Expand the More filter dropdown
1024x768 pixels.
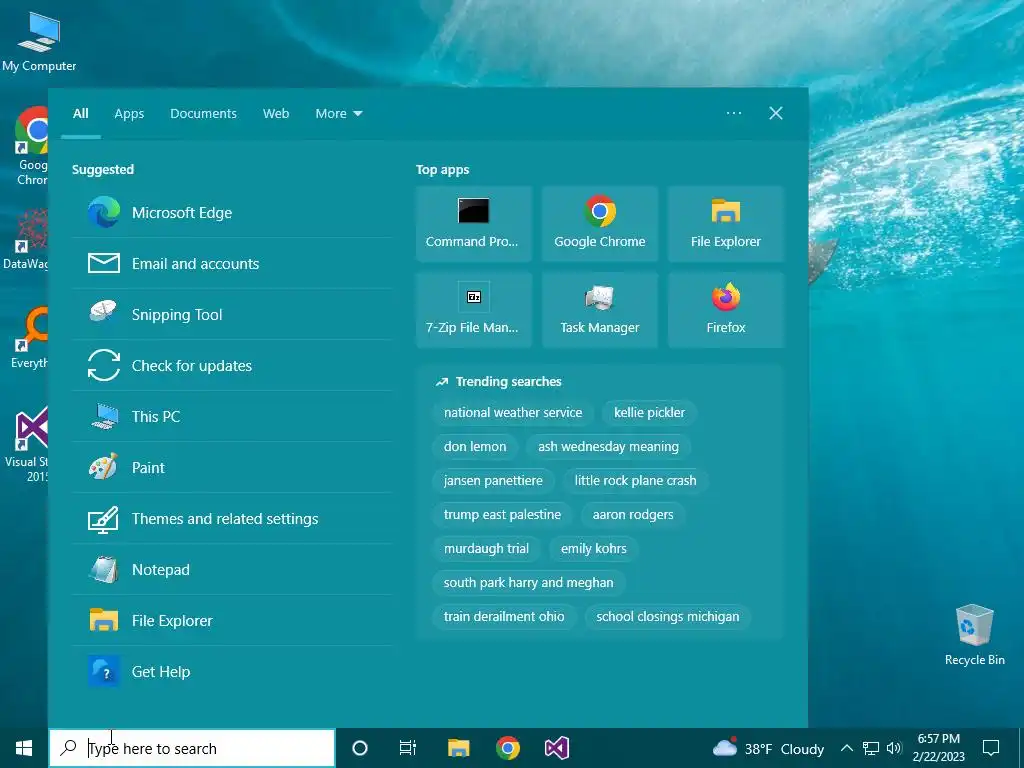pos(338,114)
